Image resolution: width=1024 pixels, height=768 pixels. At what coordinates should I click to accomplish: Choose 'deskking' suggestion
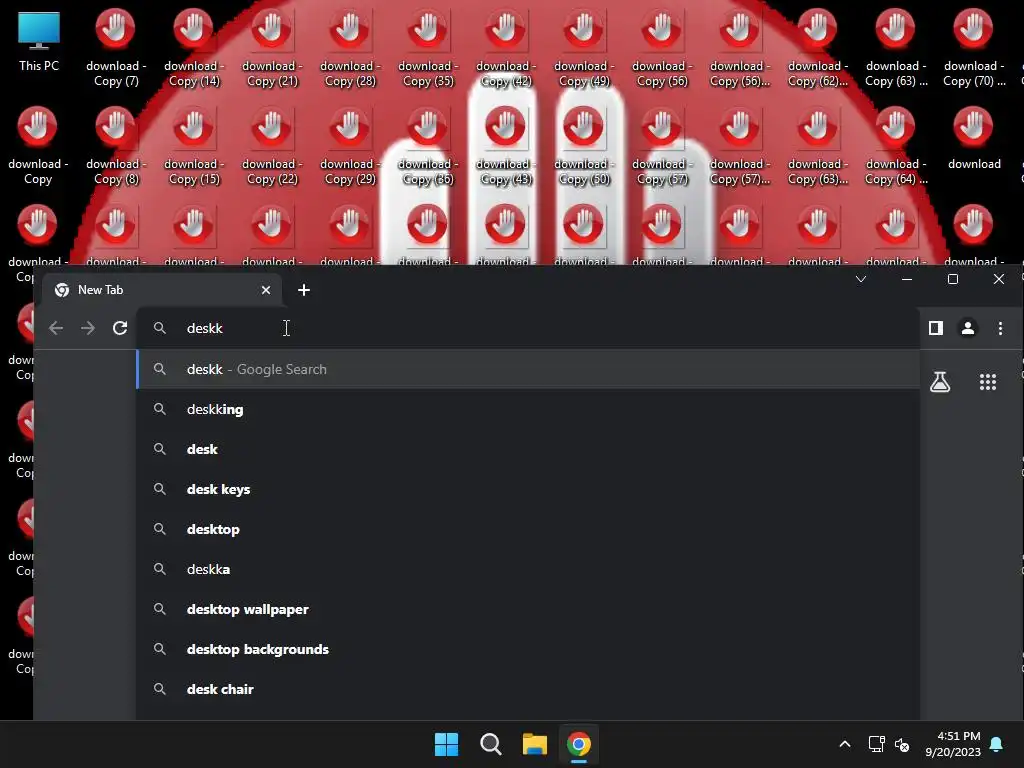(x=528, y=409)
